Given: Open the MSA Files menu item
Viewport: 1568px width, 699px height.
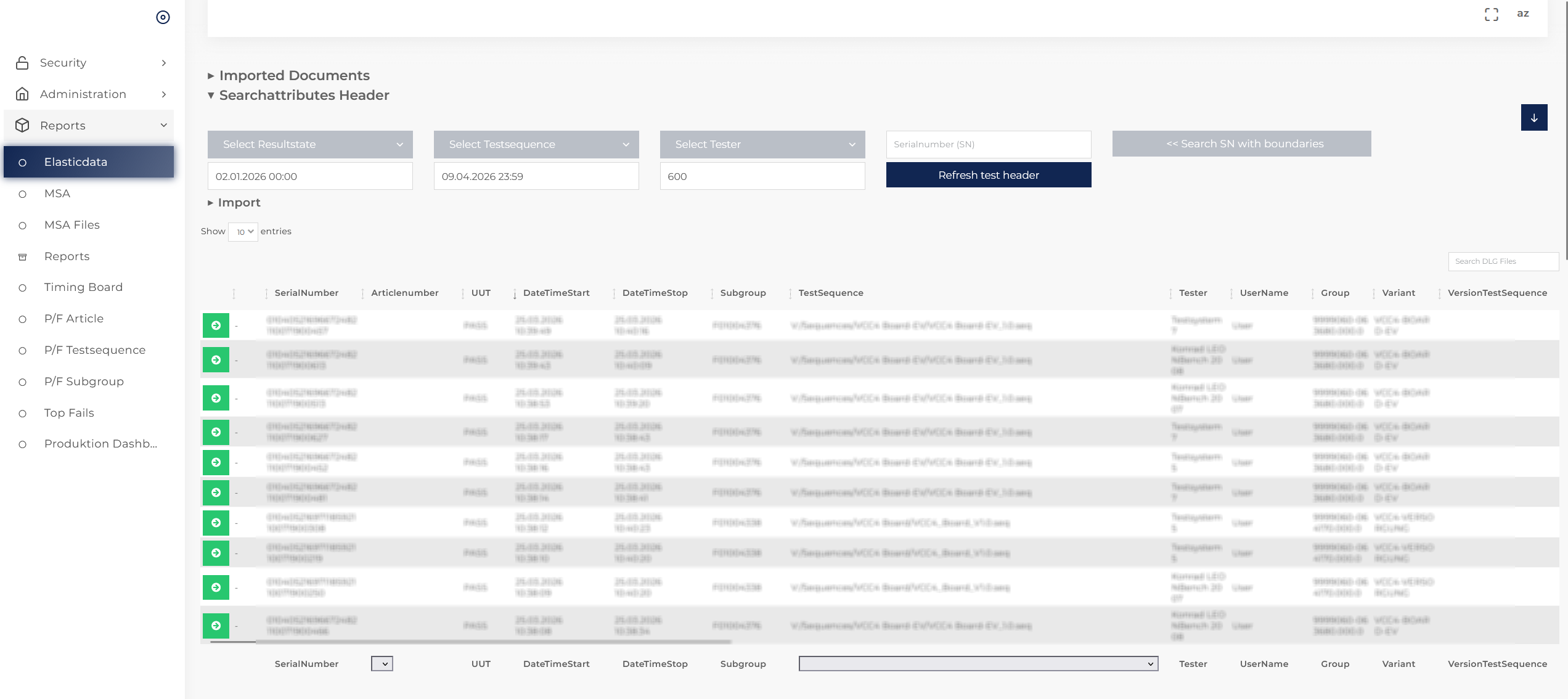Looking at the screenshot, I should click(72, 225).
